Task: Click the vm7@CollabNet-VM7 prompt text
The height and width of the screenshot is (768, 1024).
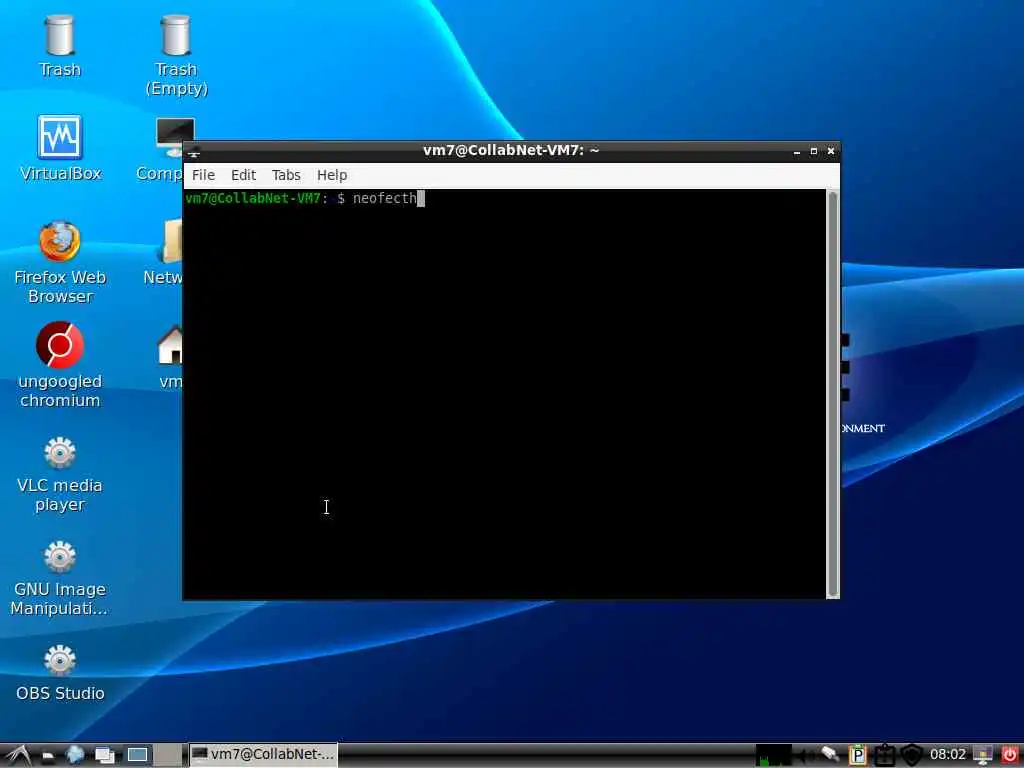Action: 253,198
